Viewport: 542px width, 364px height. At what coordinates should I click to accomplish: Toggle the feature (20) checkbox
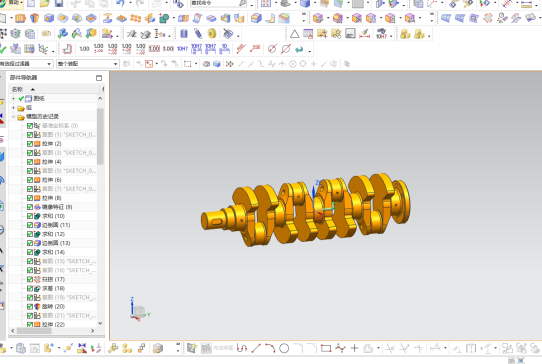30,307
